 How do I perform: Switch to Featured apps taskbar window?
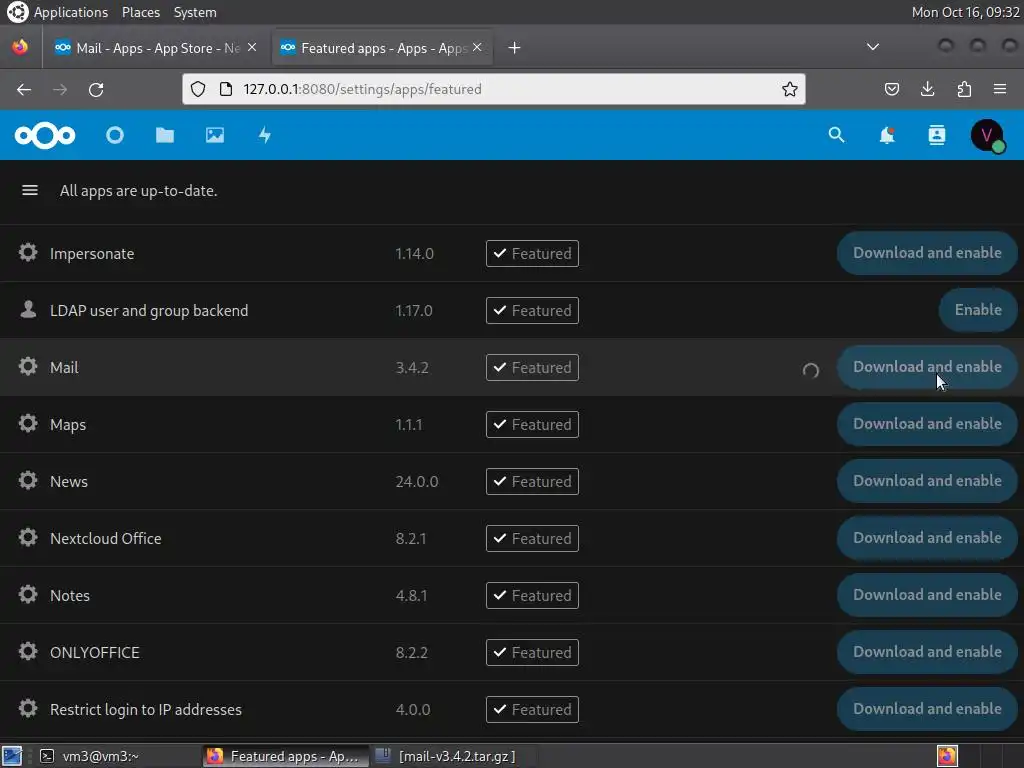pos(284,756)
